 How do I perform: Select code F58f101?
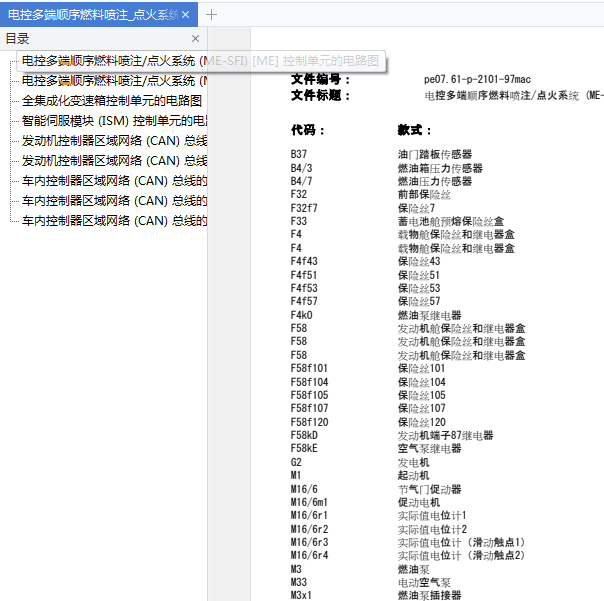point(309,368)
